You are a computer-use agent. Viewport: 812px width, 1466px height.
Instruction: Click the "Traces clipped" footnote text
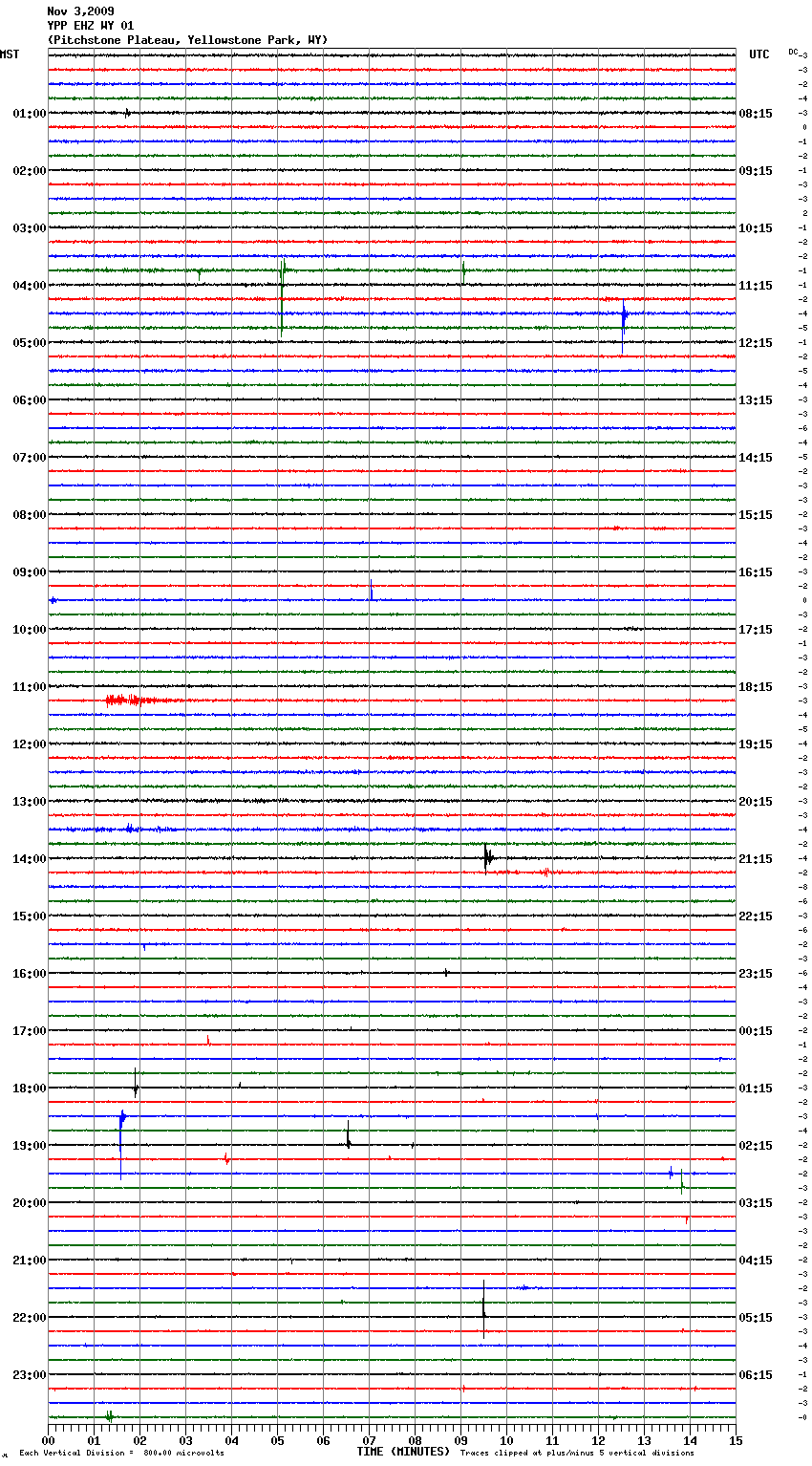pos(577,1454)
